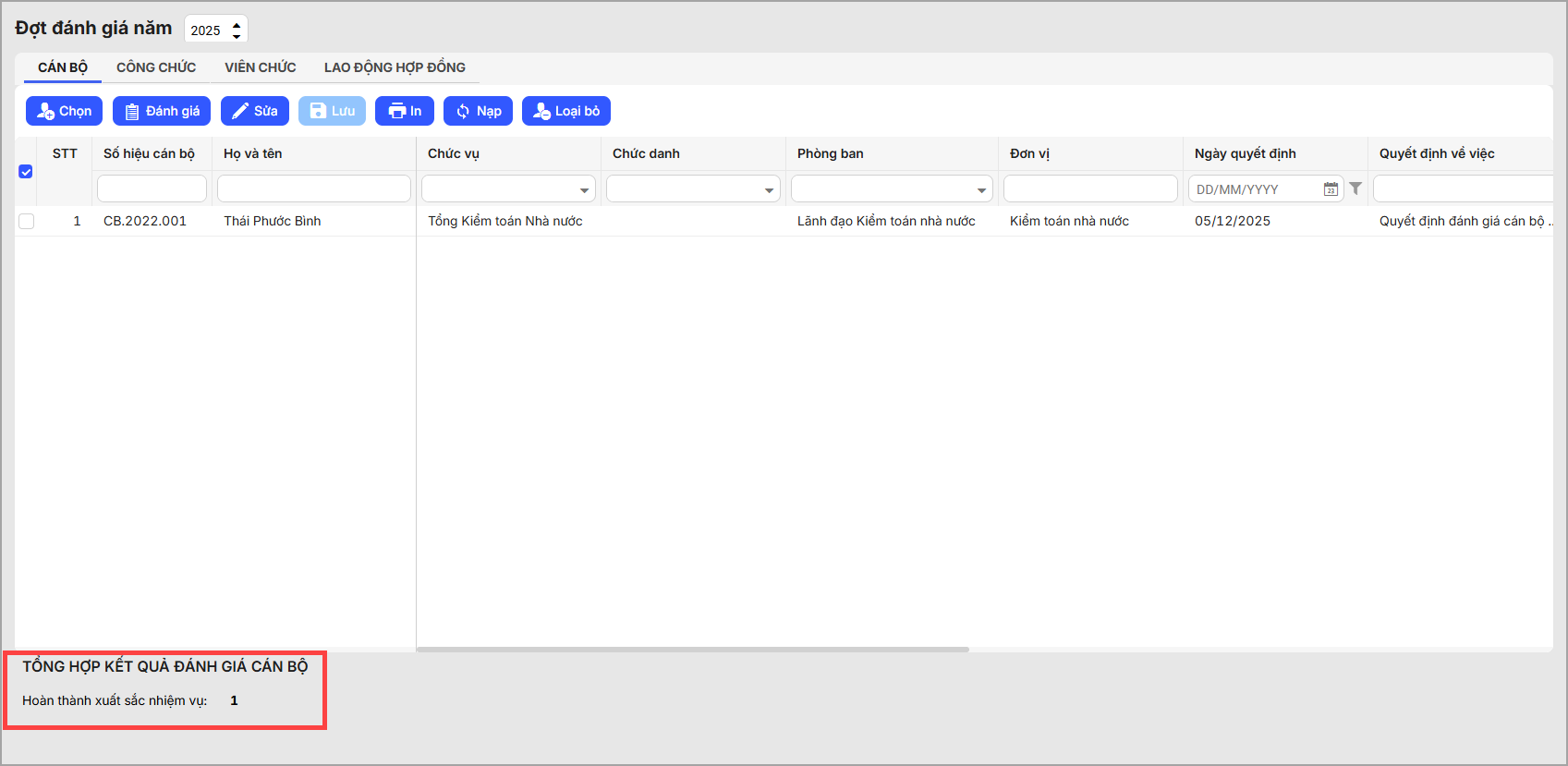Expand the Phòng ban filter dropdown
The image size is (1568, 766).
[x=981, y=190]
